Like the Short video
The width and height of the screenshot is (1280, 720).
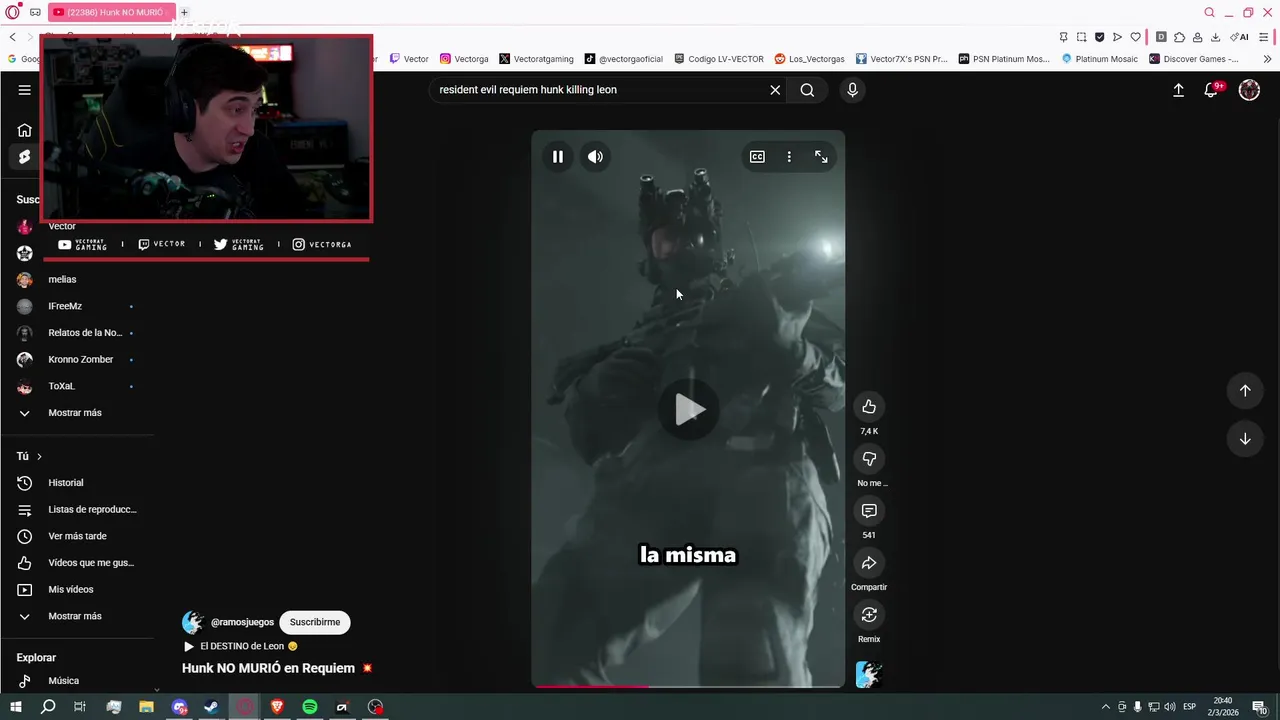click(869, 407)
